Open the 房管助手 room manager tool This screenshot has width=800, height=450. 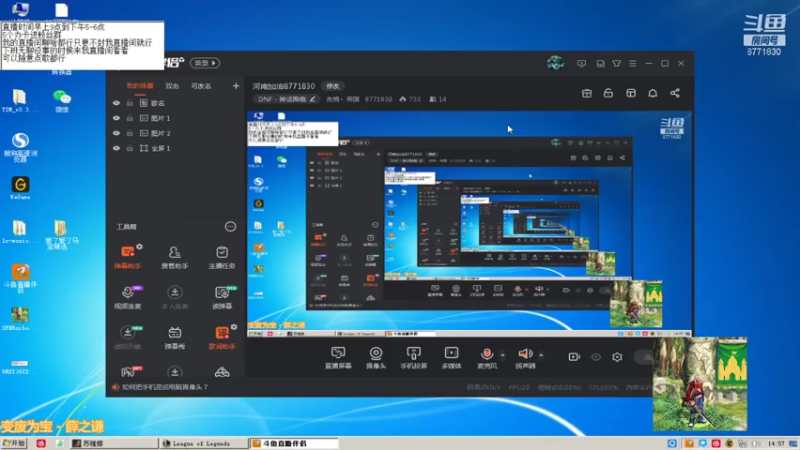[x=174, y=257]
